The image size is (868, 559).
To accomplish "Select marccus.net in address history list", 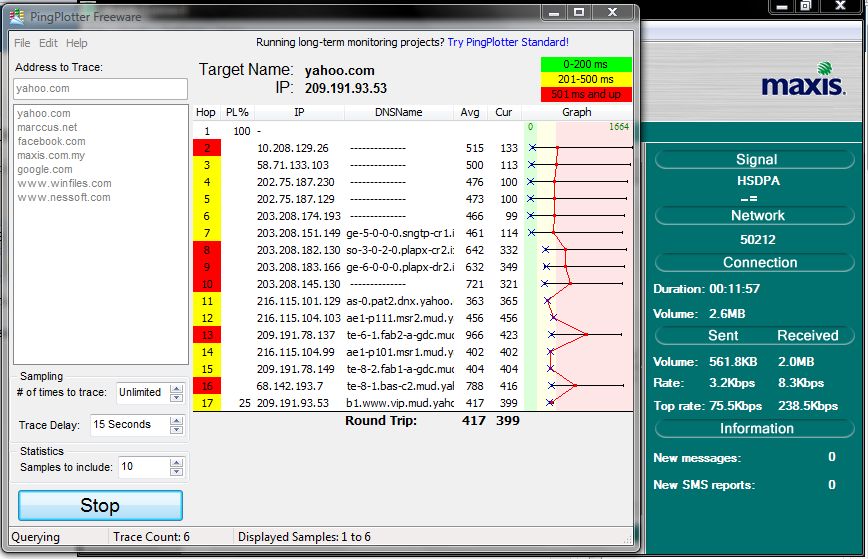I will 47,127.
